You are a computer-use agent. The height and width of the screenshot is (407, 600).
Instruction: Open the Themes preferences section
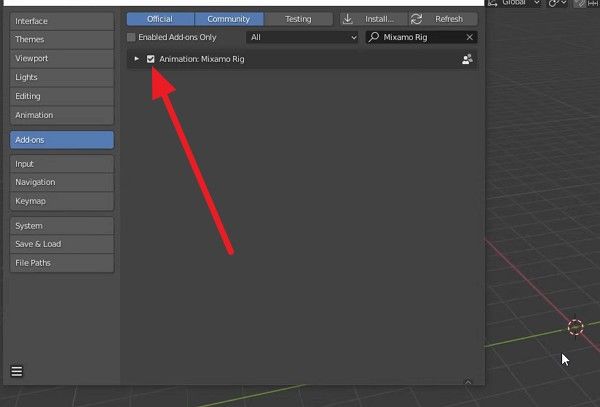point(62,39)
